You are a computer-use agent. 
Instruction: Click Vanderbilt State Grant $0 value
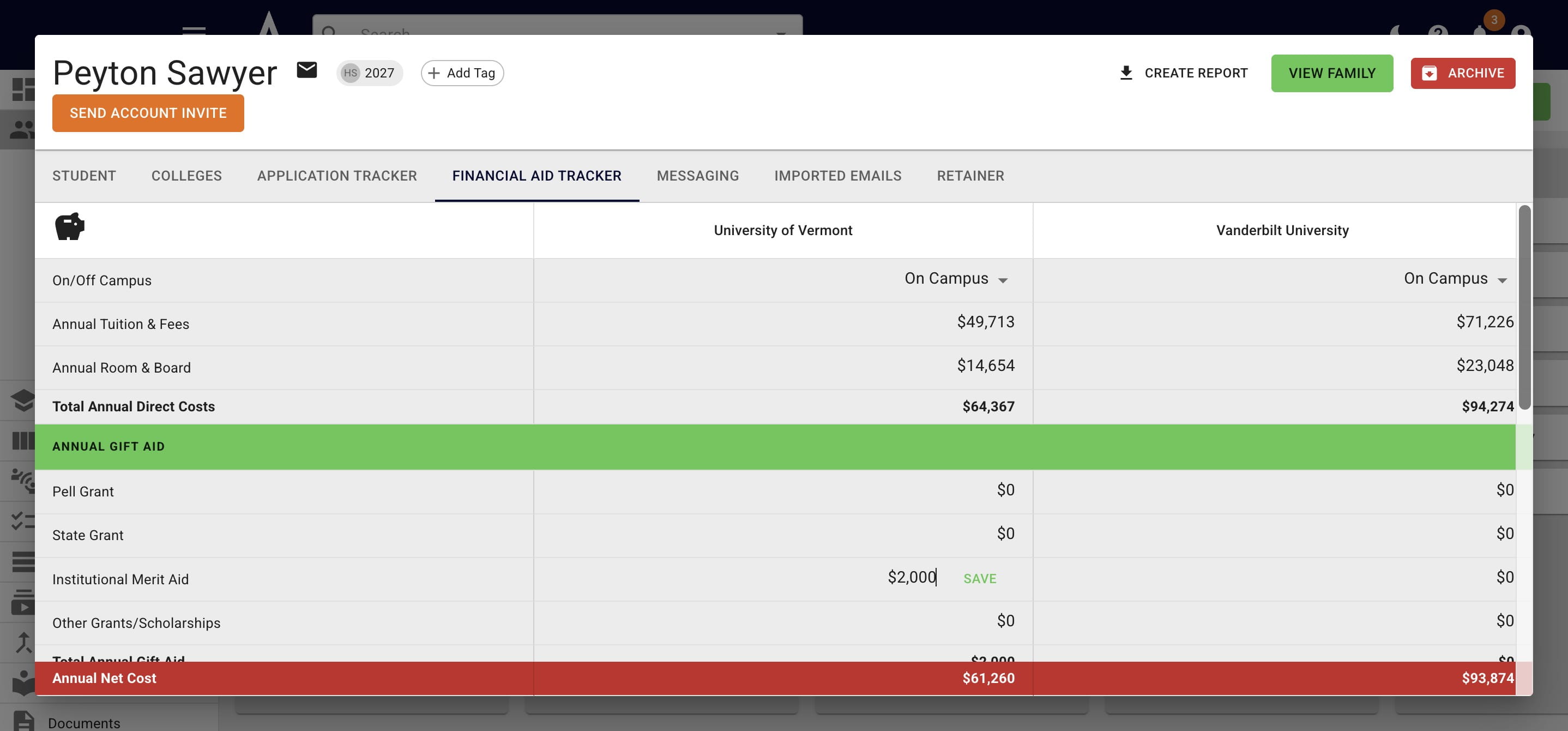pyautogui.click(x=1505, y=534)
